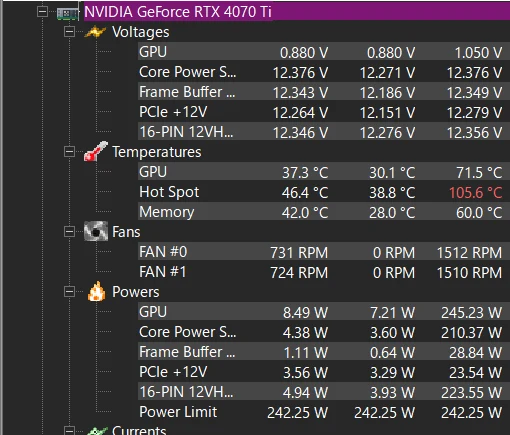Click the 12.271 V Core Power minimum
This screenshot has height=435, width=510.
click(388, 73)
